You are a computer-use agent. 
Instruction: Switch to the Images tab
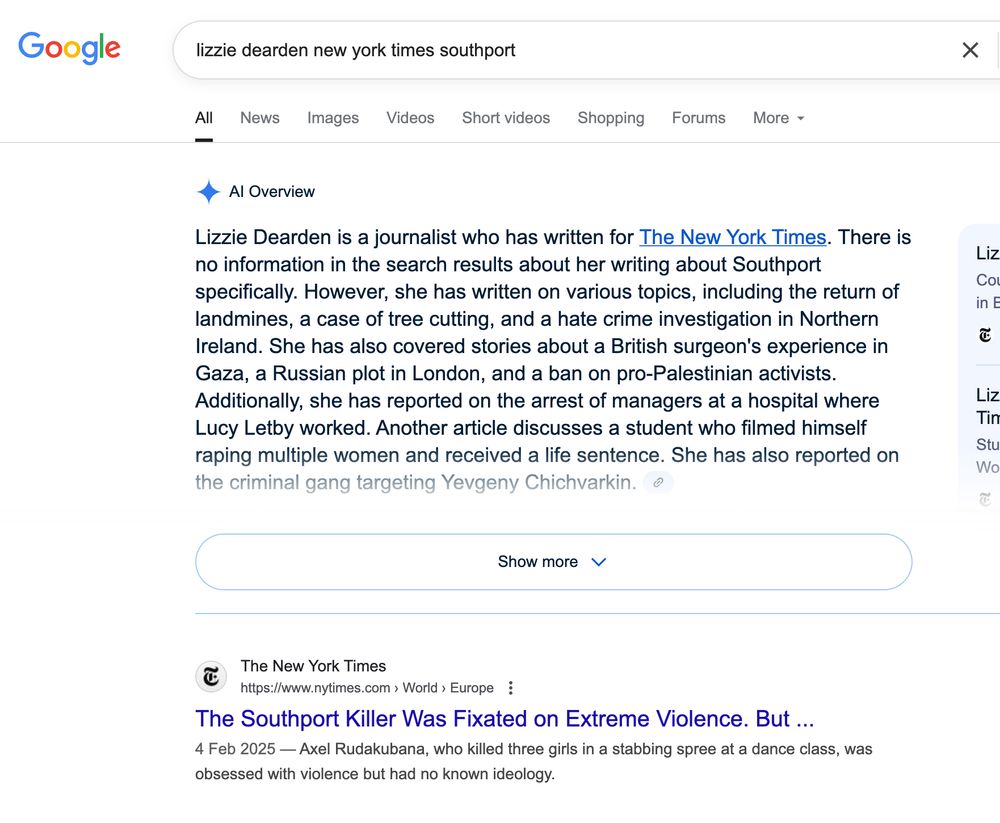pos(333,118)
